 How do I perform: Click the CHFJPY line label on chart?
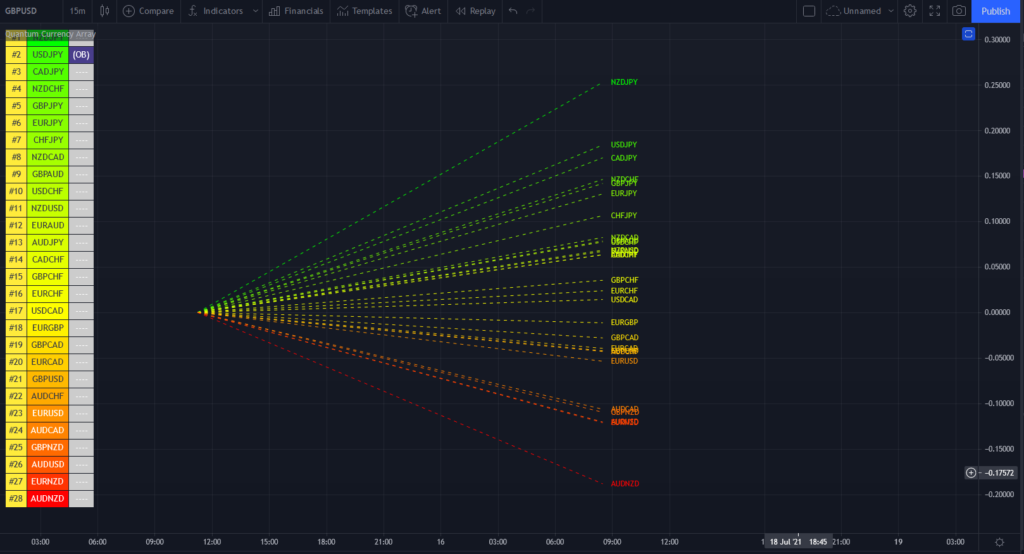coord(624,216)
